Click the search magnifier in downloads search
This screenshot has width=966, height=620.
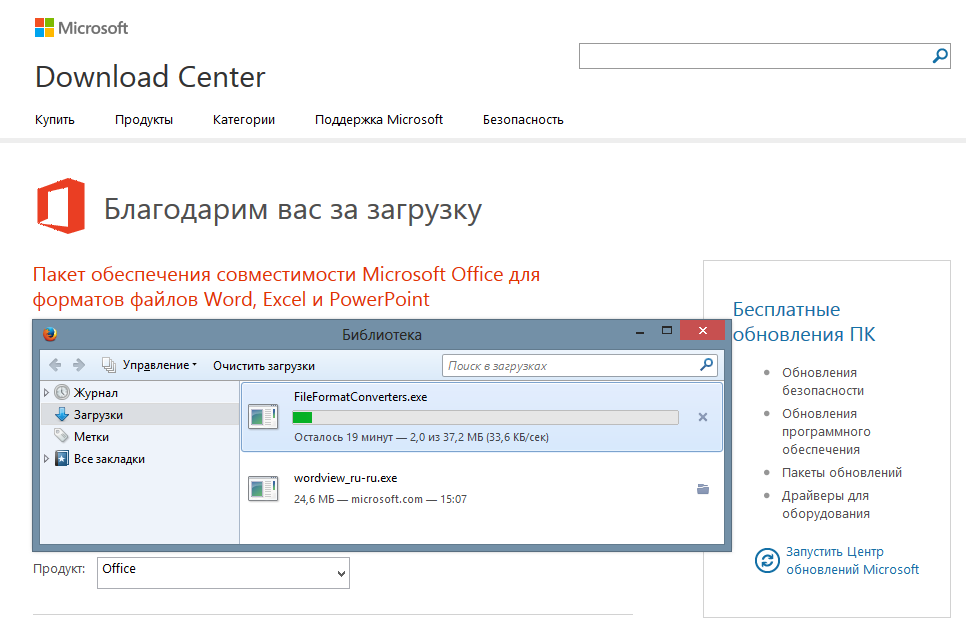coord(707,365)
